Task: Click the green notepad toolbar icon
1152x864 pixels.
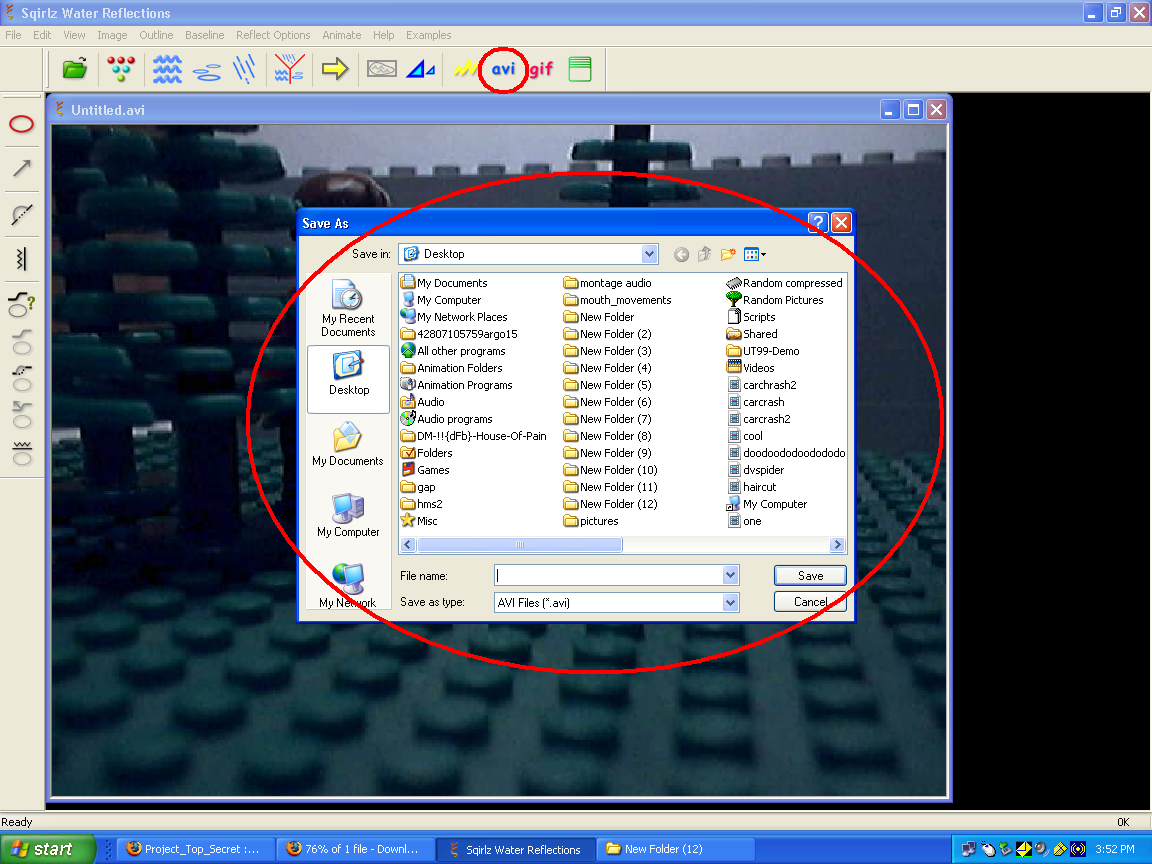Action: tap(580, 69)
